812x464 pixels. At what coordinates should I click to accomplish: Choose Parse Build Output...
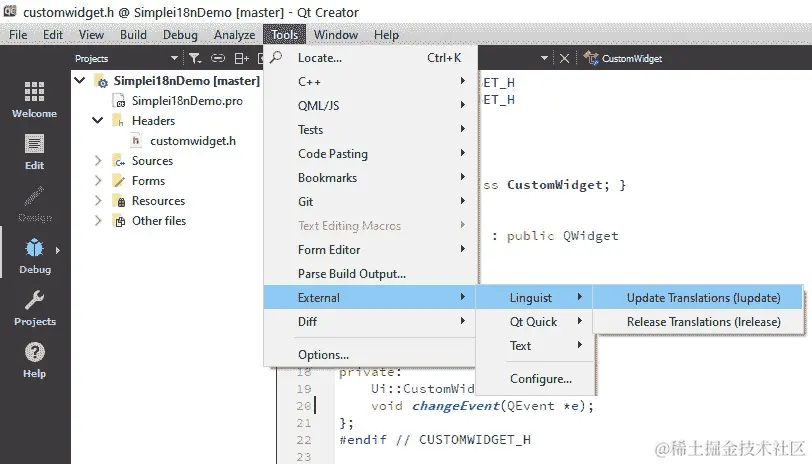370,273
